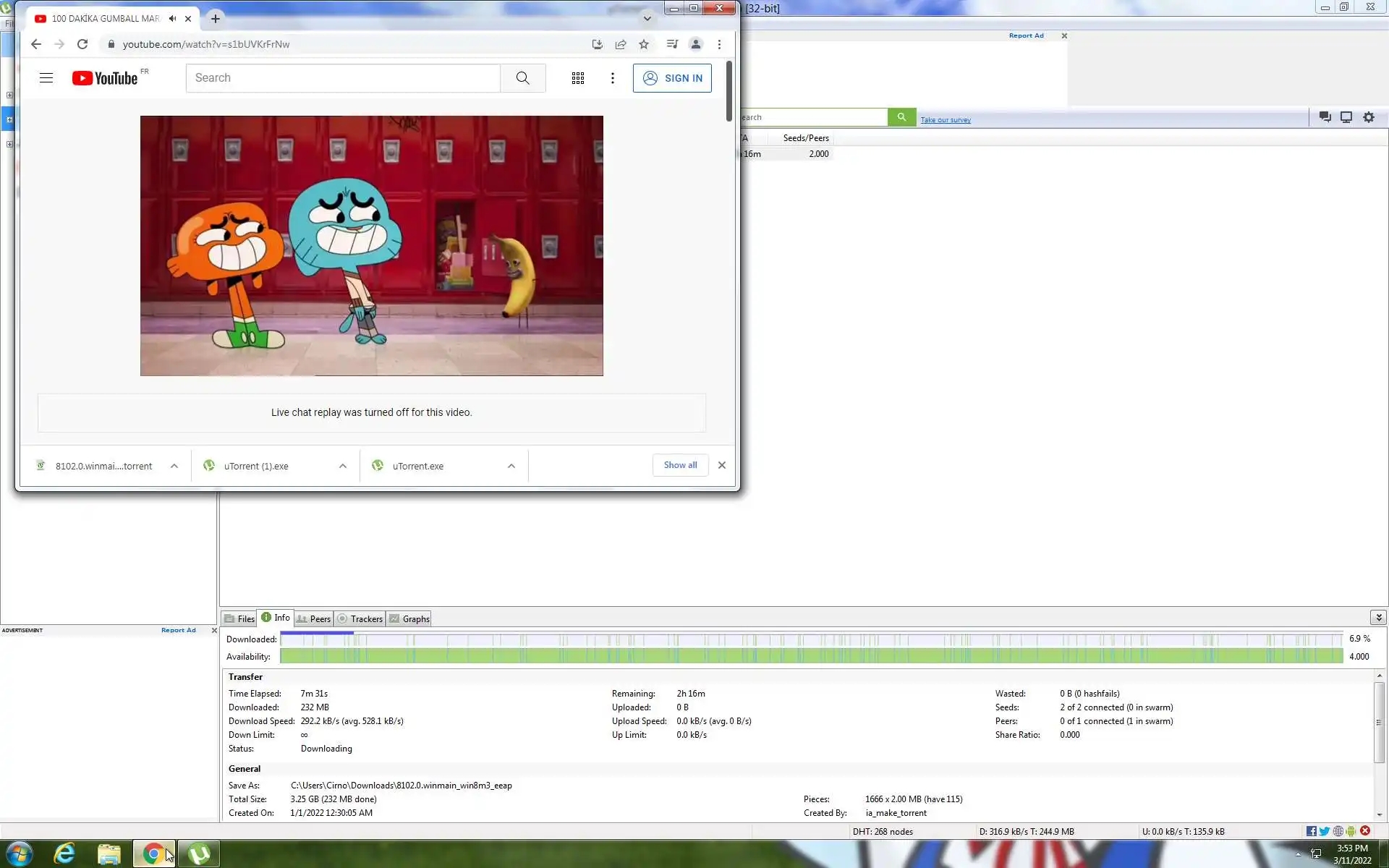
Task: Click the SIGN IN button
Action: 672,78
